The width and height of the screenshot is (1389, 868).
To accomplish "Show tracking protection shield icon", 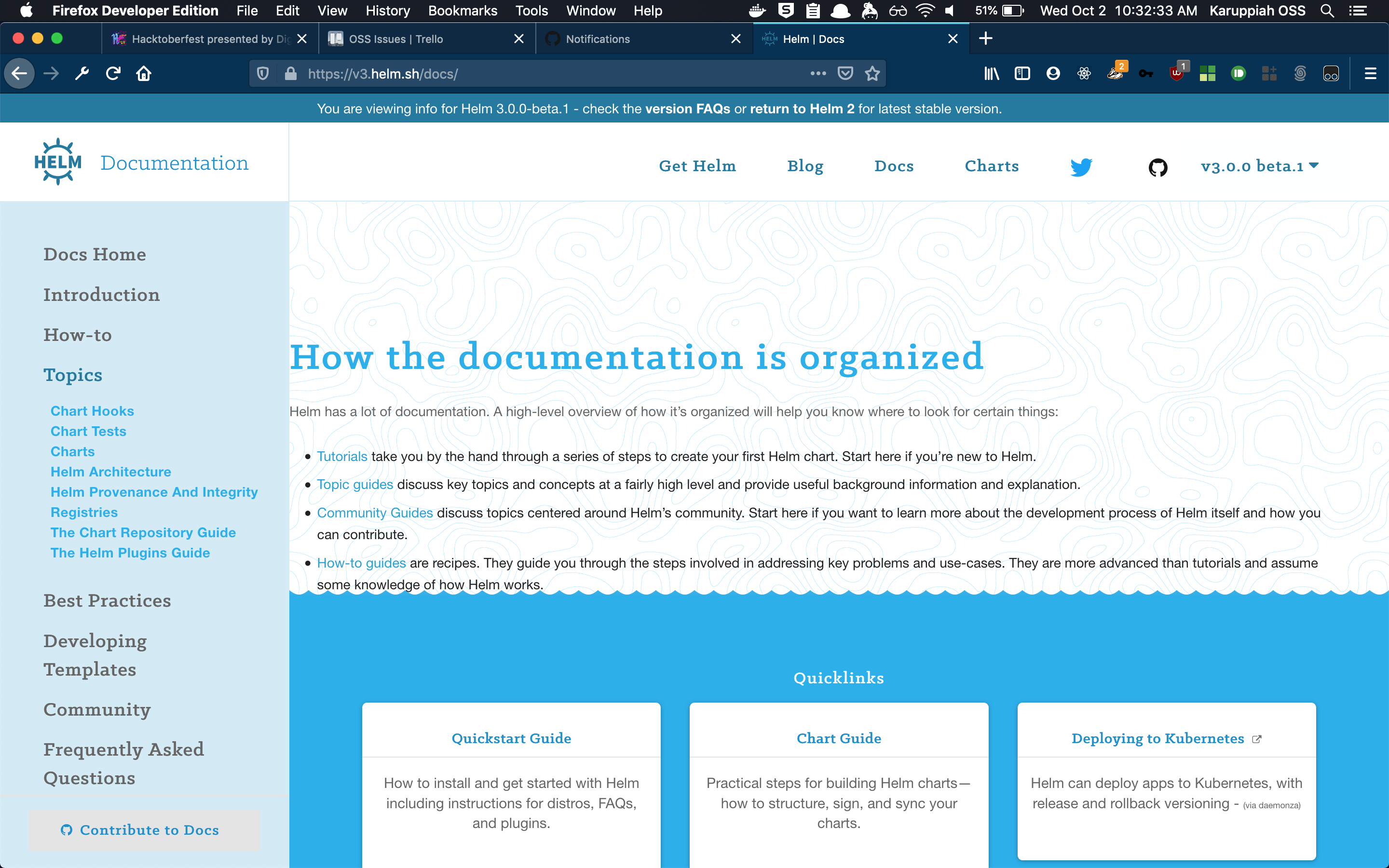I will click(x=263, y=73).
